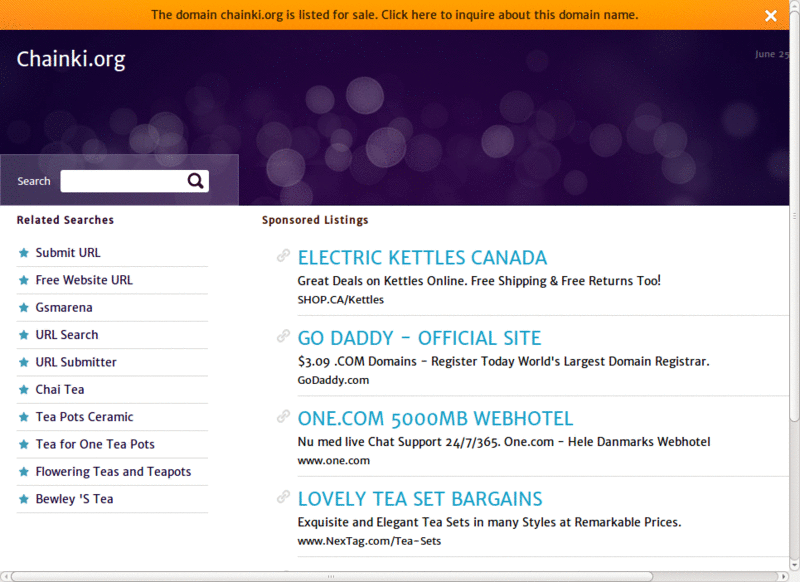The height and width of the screenshot is (582, 800).
Task: Click the www.NexTag.com/Tea-Sets URL text
Action: (x=369, y=541)
